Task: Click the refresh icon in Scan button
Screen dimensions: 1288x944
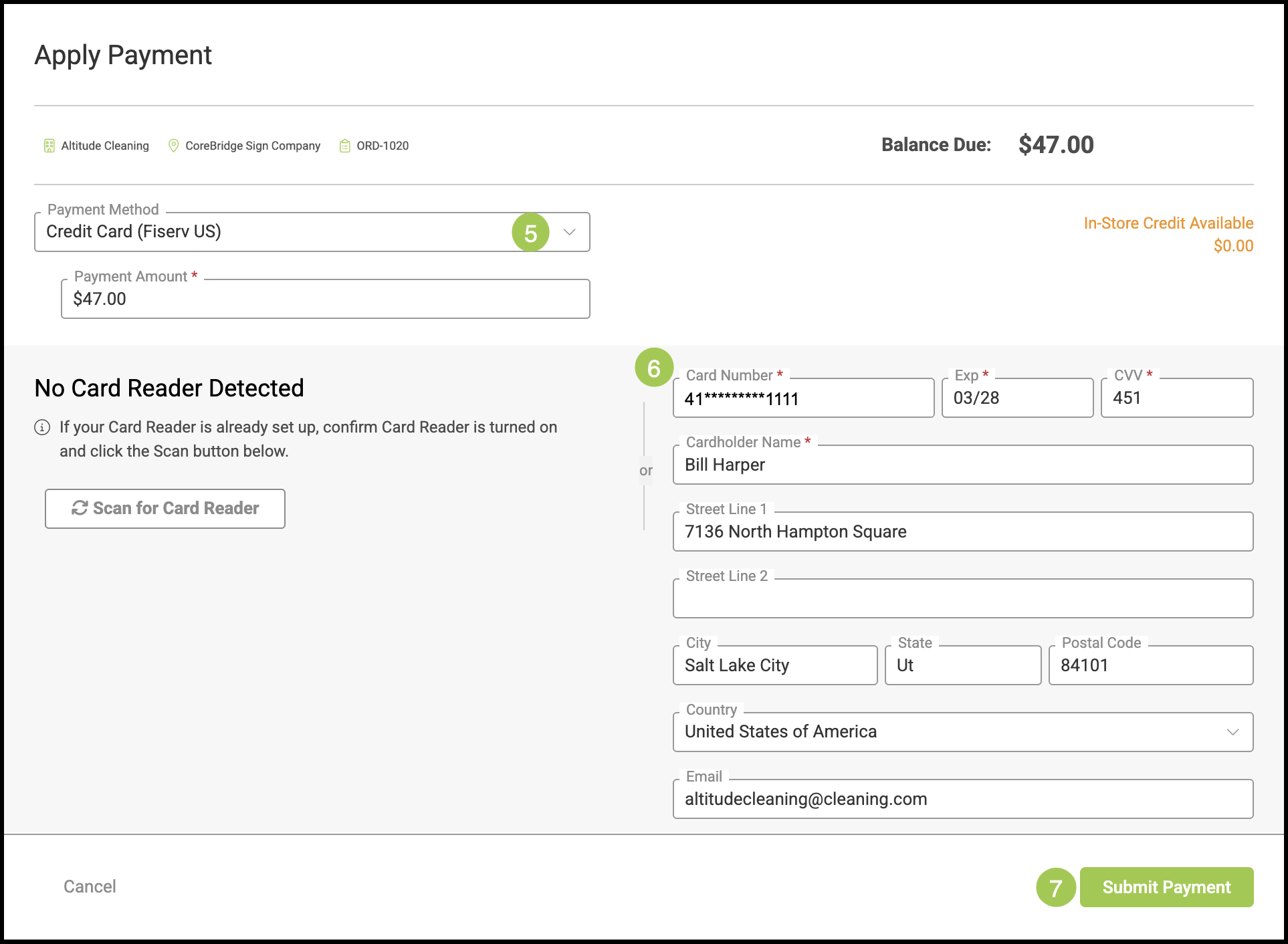Action: pos(80,508)
